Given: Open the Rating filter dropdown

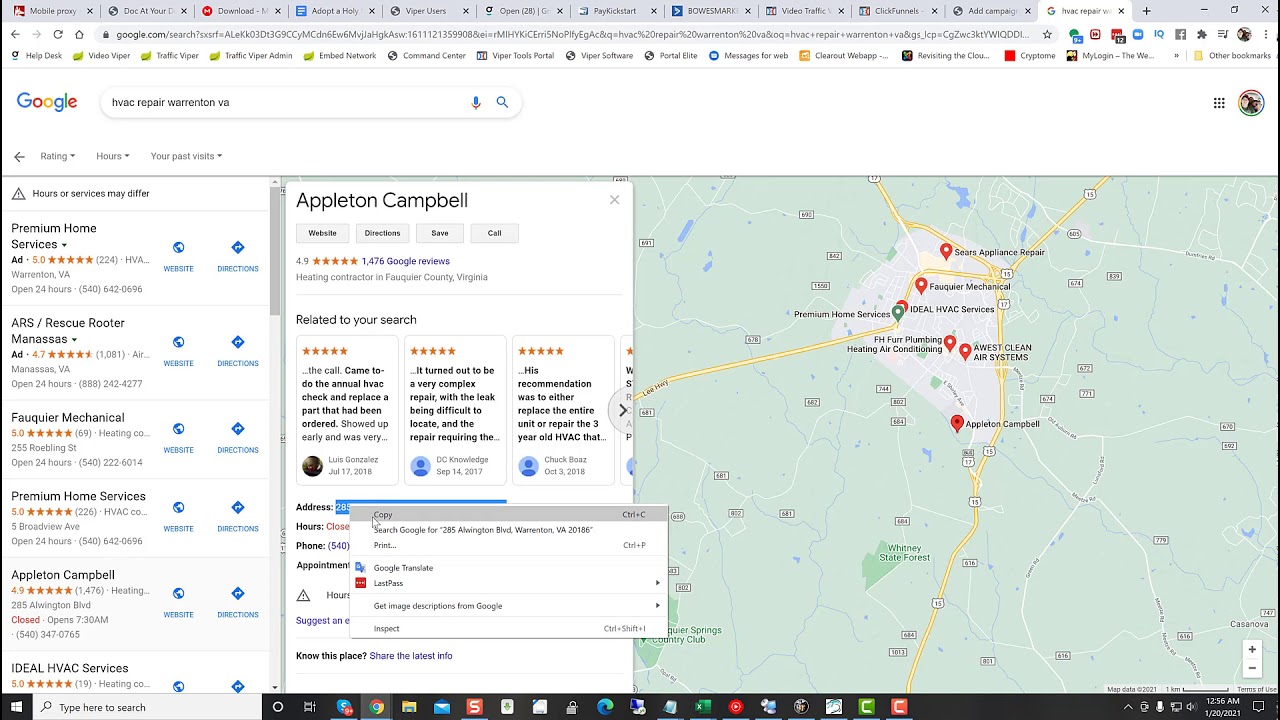Looking at the screenshot, I should (x=57, y=156).
